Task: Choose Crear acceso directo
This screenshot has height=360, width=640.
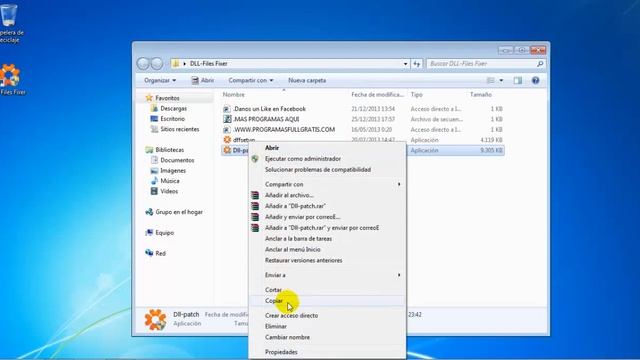Action: [291, 316]
